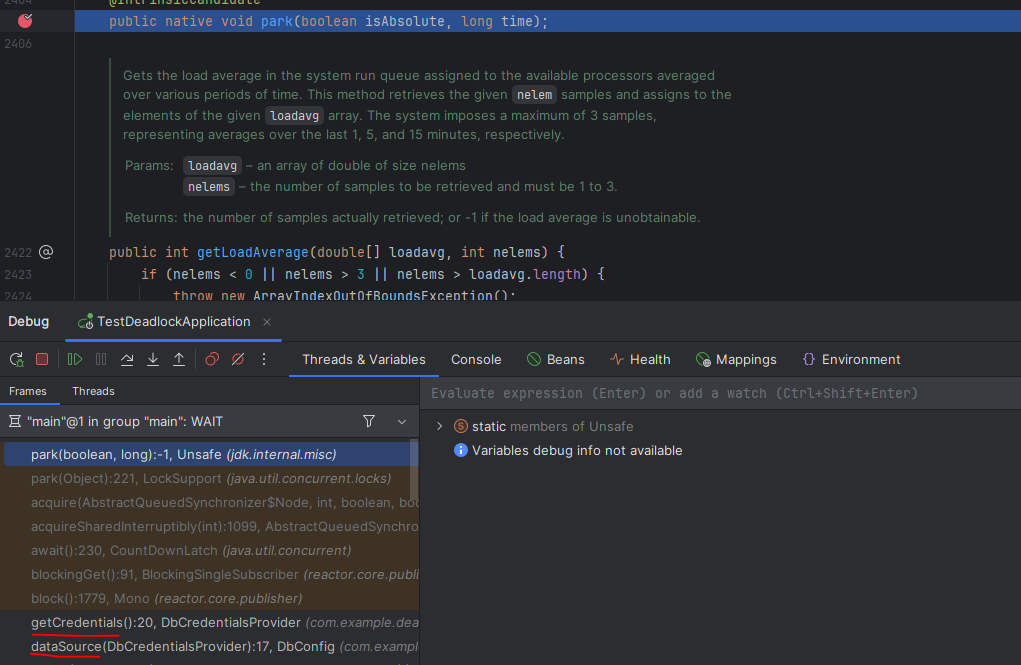This screenshot has width=1021, height=665.
Task: Select the block():1779, Mono frame
Action: pos(210,599)
